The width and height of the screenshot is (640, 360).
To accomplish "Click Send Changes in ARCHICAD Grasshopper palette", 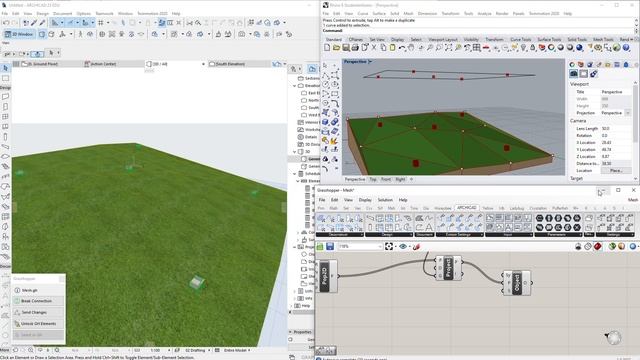I will [38, 312].
